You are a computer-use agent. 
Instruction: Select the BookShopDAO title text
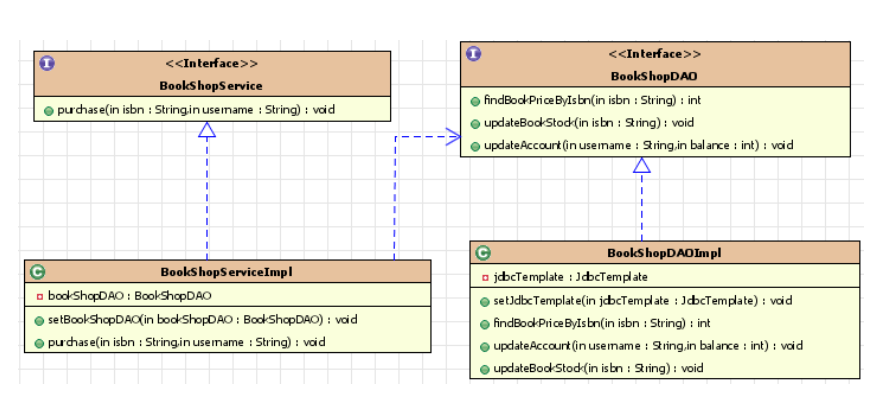[x=654, y=76]
